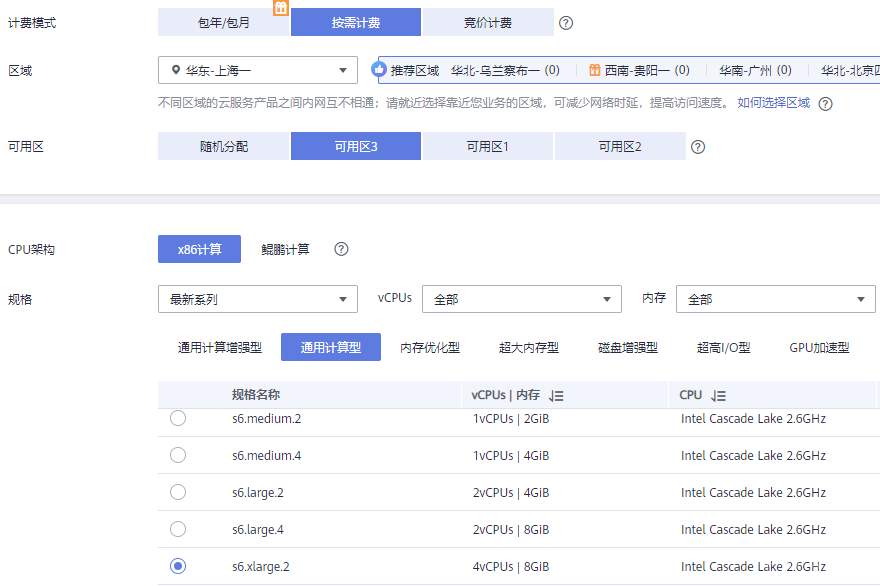Switch to GPU加速型 tab
This screenshot has height=586, width=880.
point(819,347)
